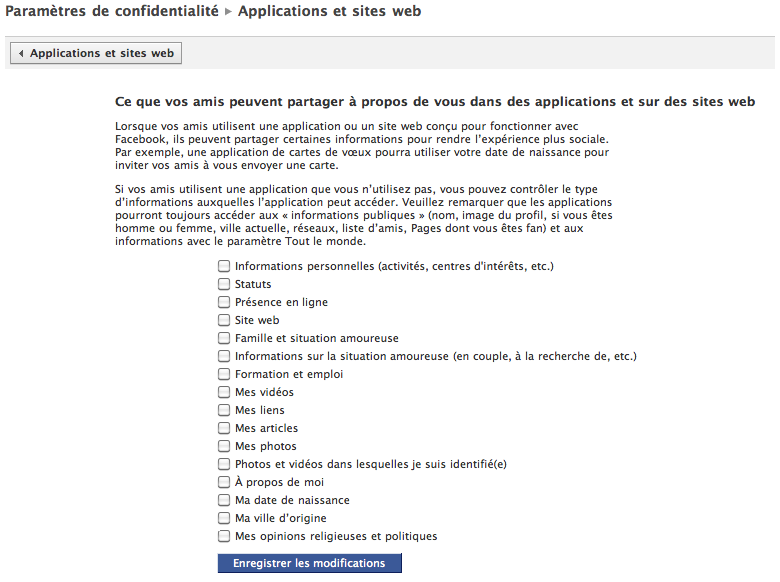Enable 'Famille et situation amoureuse' sharing

pos(224,338)
